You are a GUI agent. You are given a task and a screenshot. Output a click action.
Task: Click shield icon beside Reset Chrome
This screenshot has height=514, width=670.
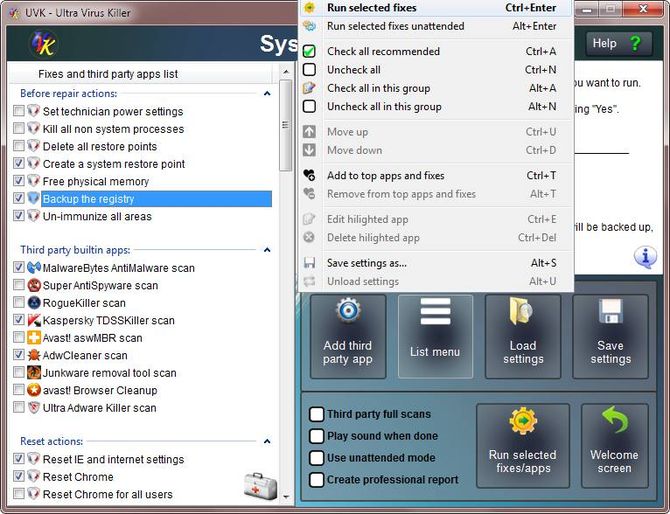[34, 477]
